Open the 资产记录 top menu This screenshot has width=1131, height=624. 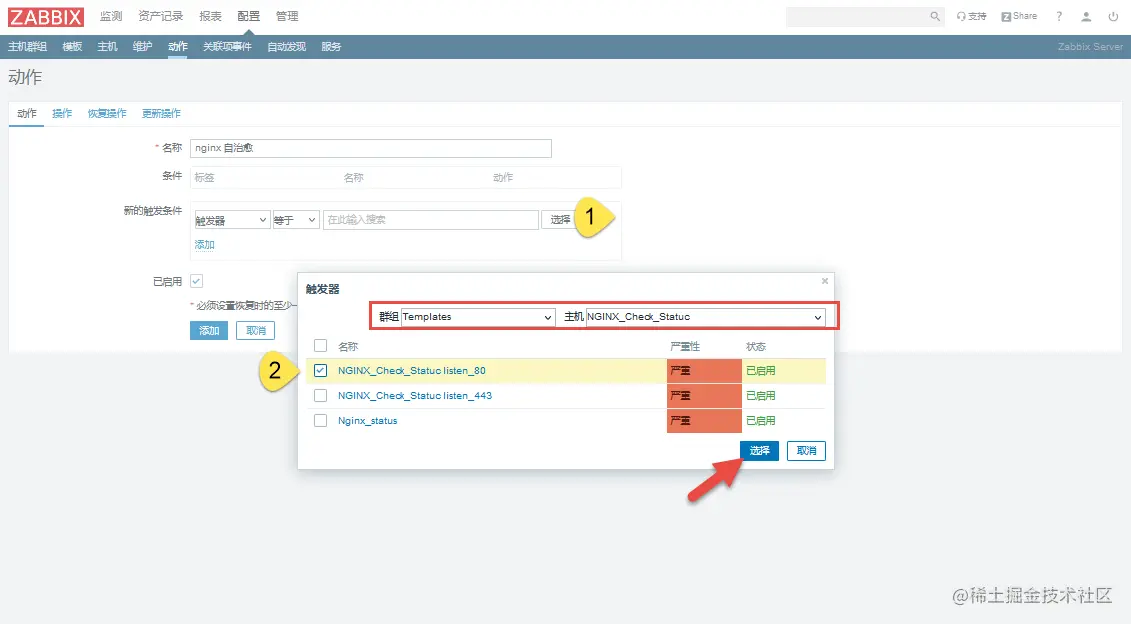(161, 16)
